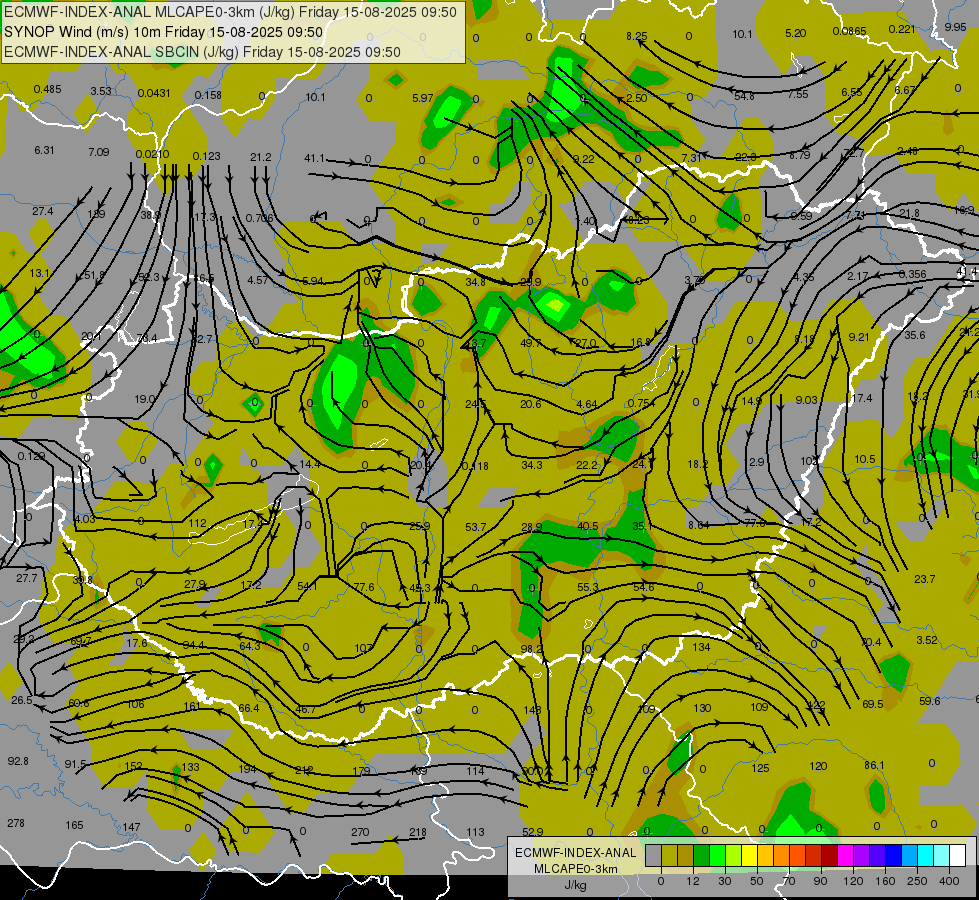Viewport: 979px width, 900px height.
Task: Click the map value '194'
Action: click(x=247, y=769)
